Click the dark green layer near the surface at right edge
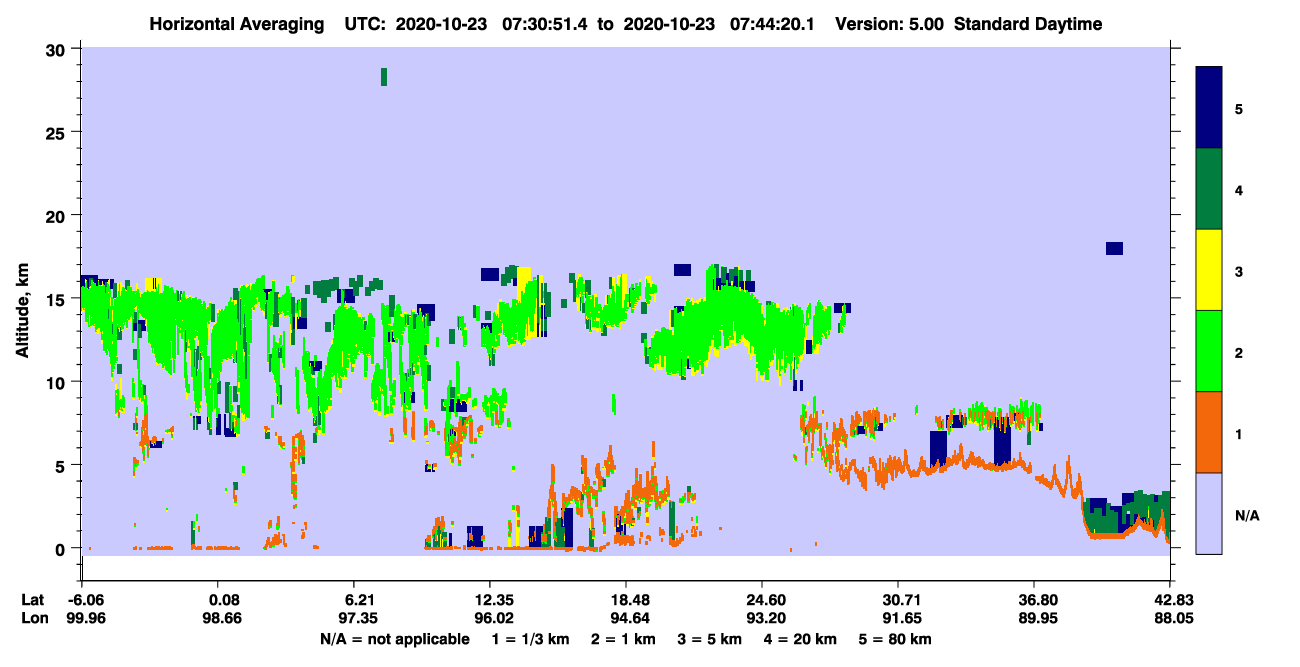 (1127, 515)
